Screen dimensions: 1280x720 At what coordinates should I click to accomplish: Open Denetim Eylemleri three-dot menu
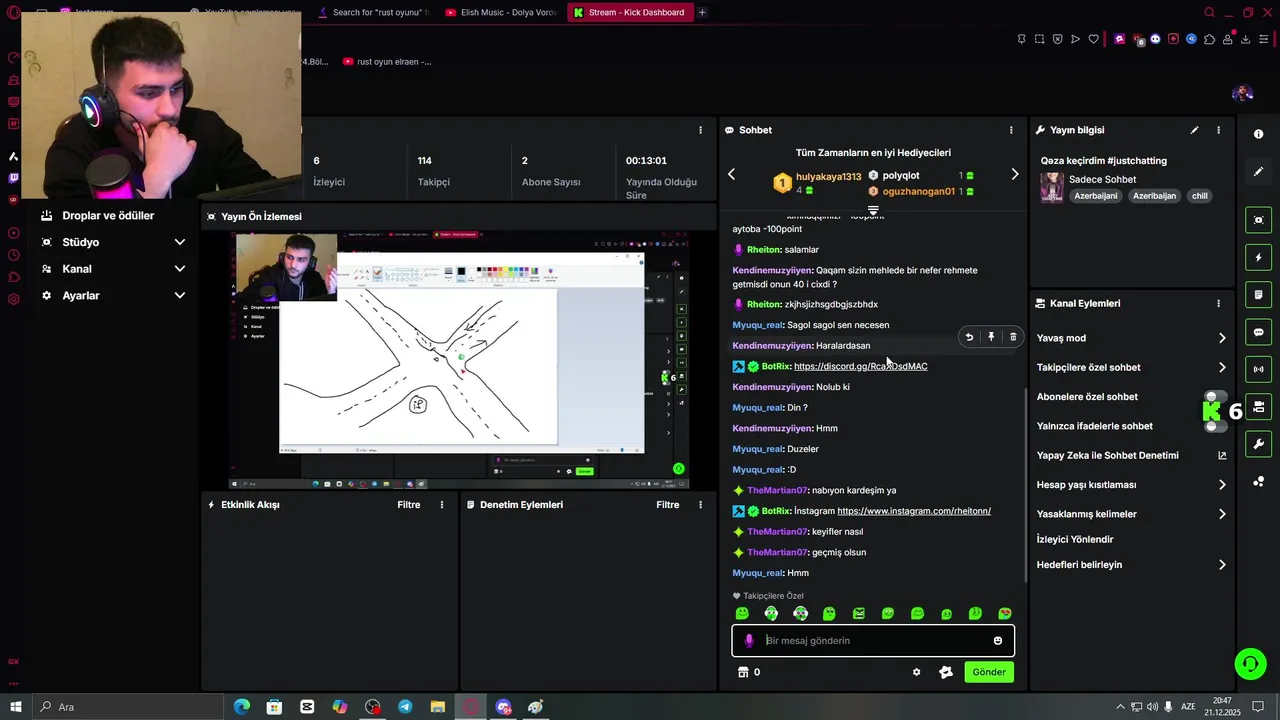pyautogui.click(x=700, y=505)
